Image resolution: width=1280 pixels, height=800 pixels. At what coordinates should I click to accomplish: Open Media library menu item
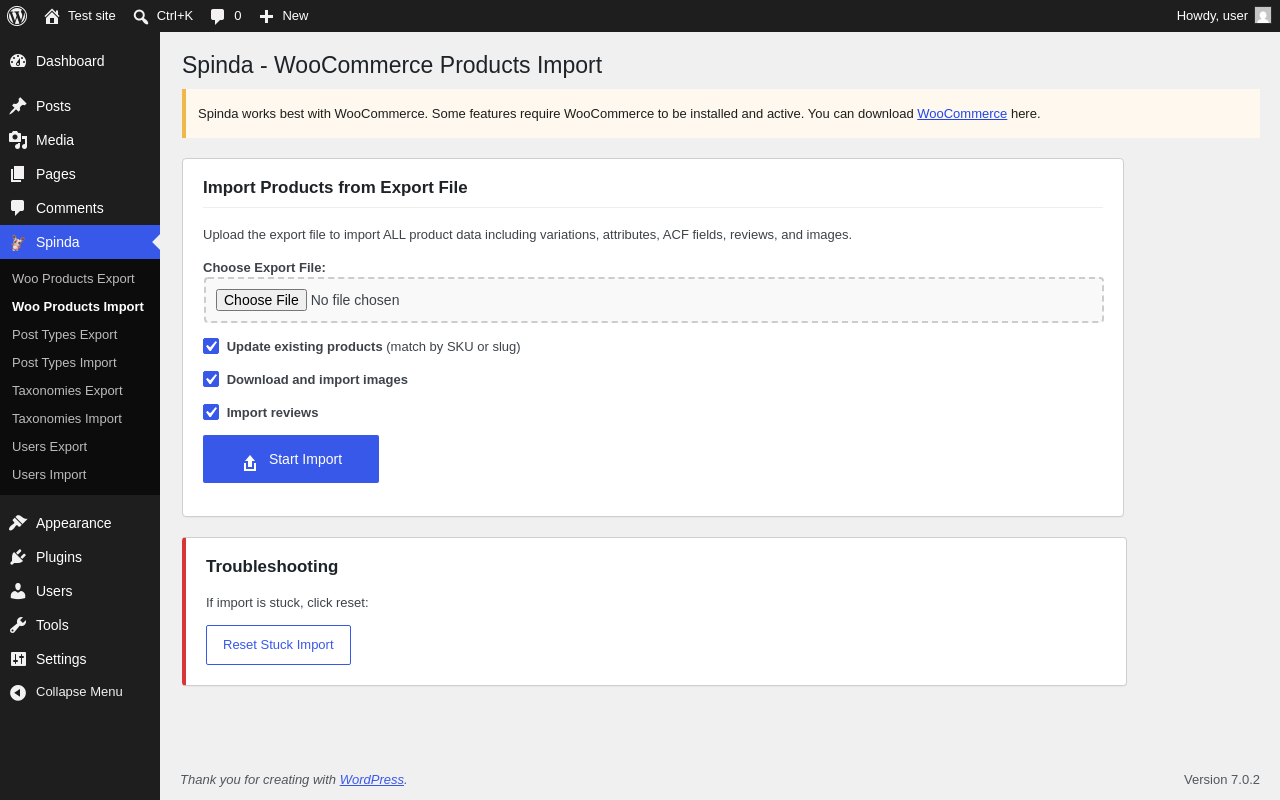pos(80,140)
